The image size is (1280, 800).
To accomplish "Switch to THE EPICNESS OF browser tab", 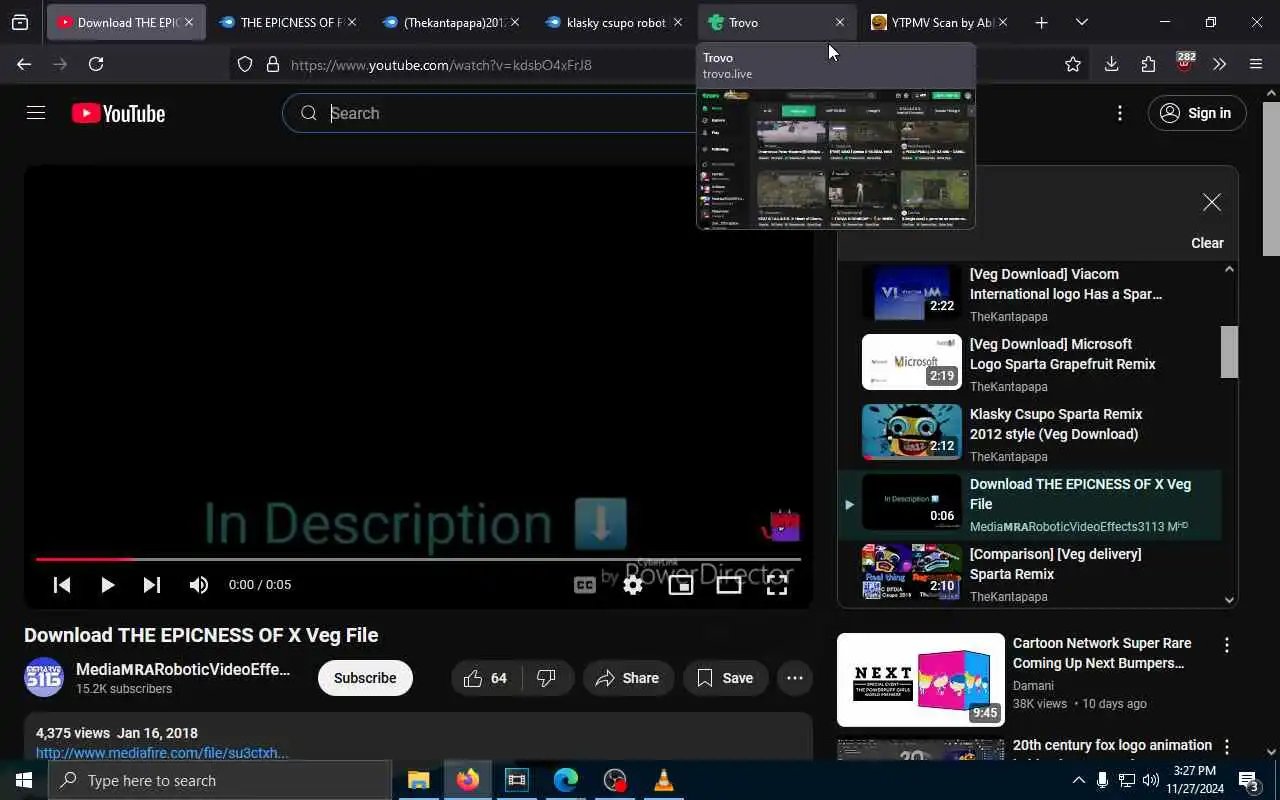I will [288, 22].
